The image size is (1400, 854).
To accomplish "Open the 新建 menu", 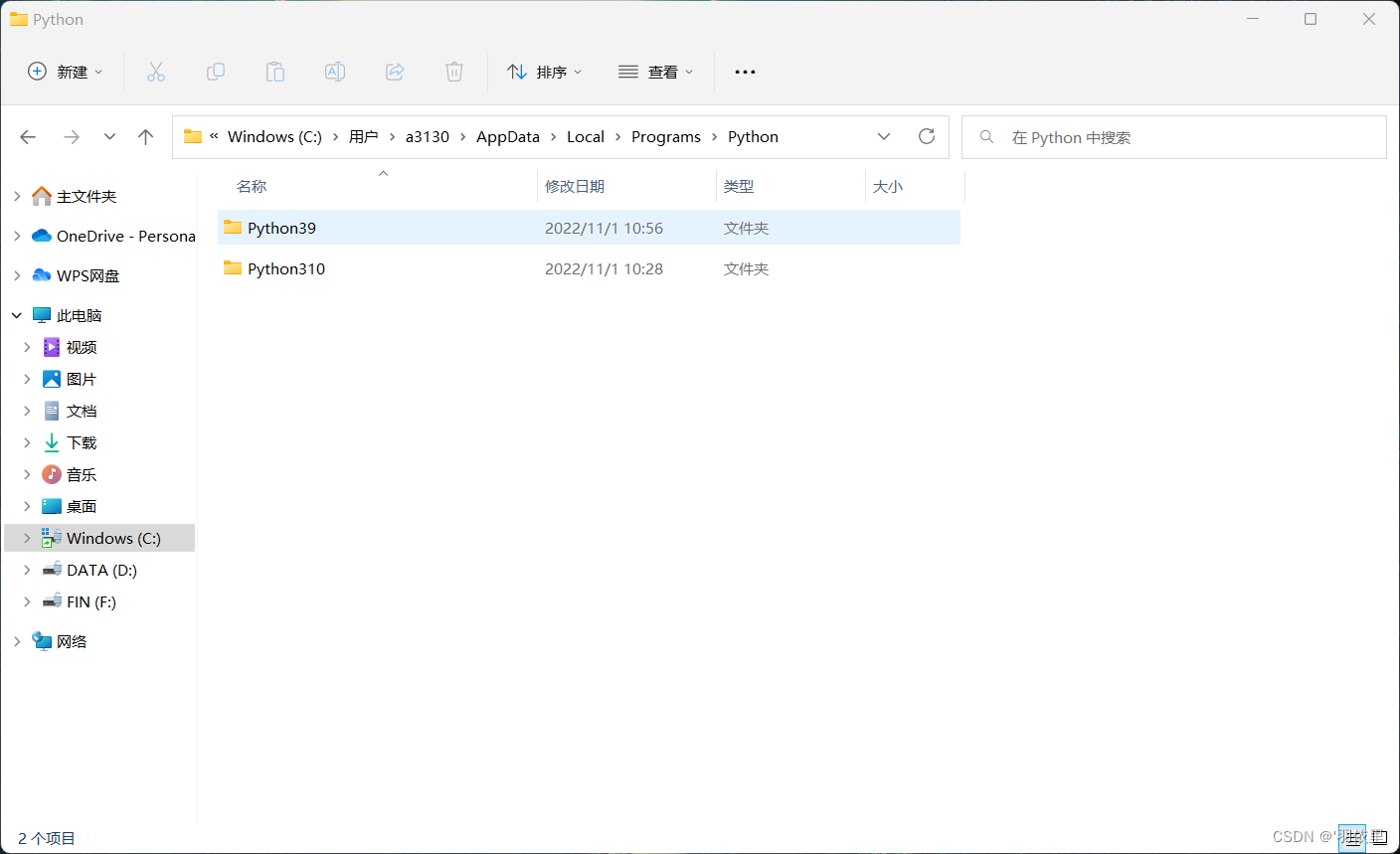I will click(x=64, y=71).
